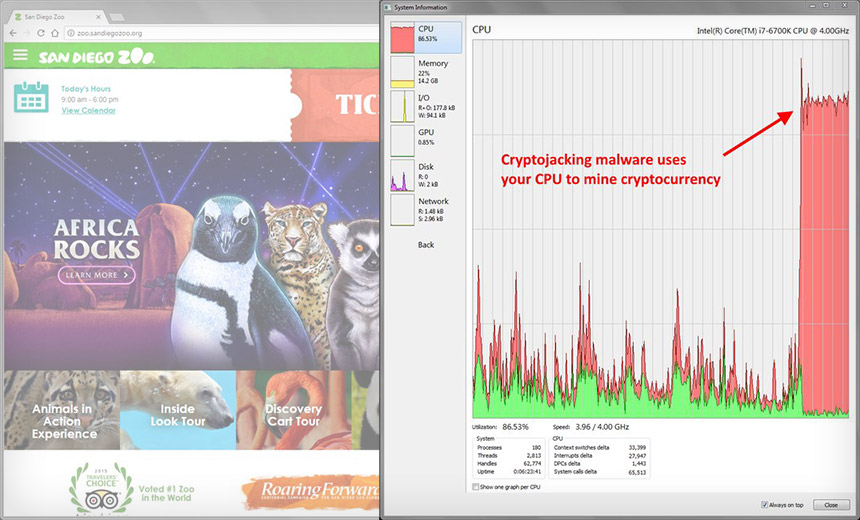Click the Speed 3.96 / 4.00 GHz value

coord(602,427)
